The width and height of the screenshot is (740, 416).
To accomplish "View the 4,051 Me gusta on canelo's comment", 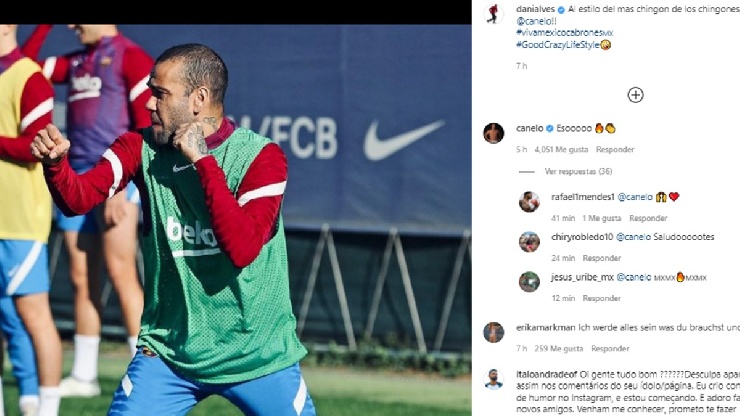I will 561,150.
